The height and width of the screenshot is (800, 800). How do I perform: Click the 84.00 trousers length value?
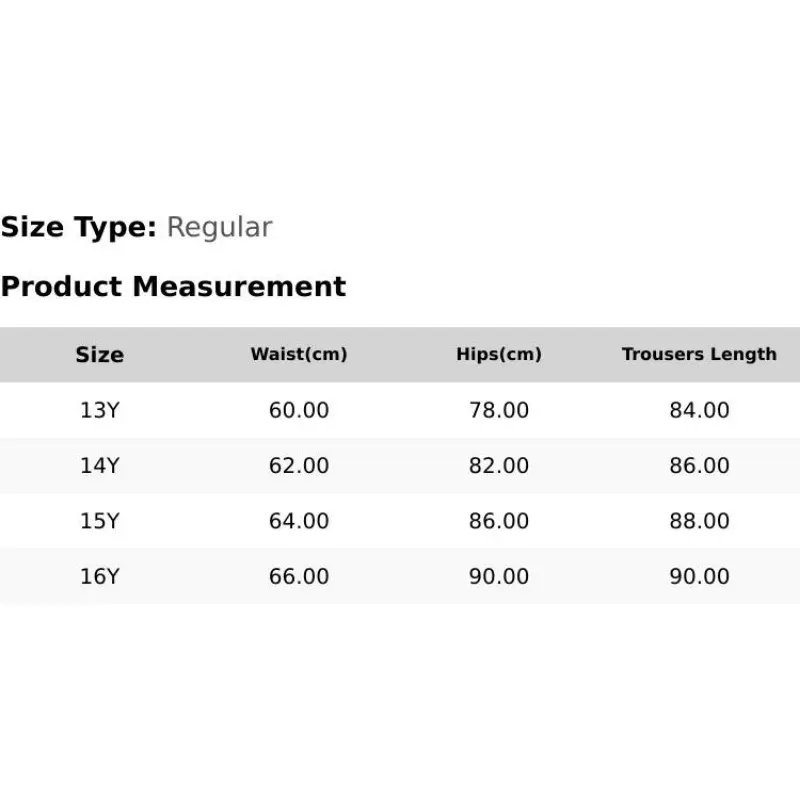click(x=699, y=410)
